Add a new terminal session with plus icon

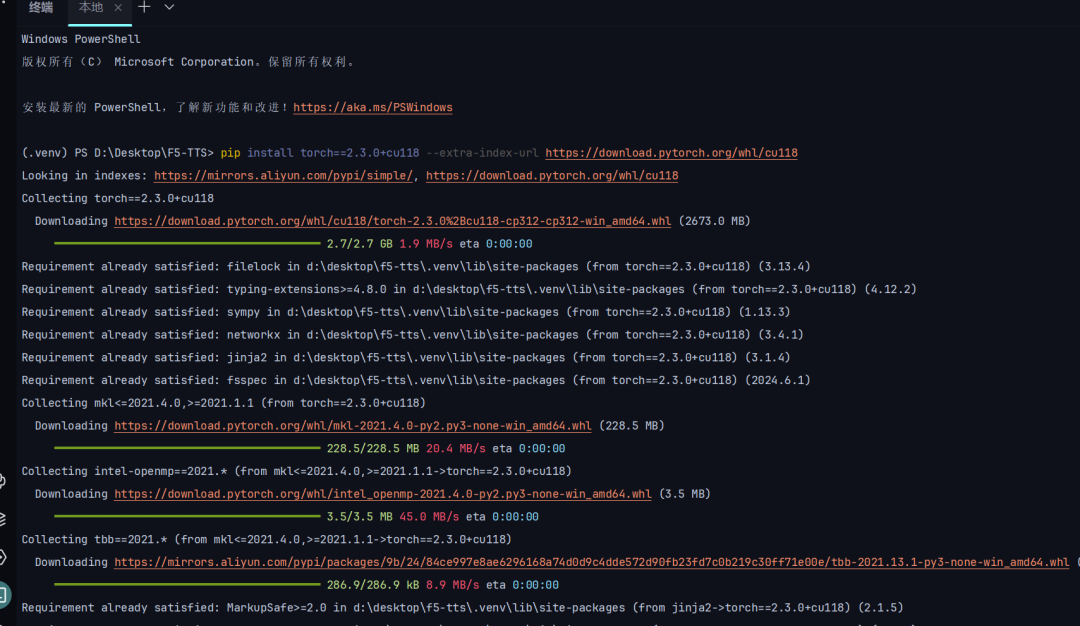point(144,7)
